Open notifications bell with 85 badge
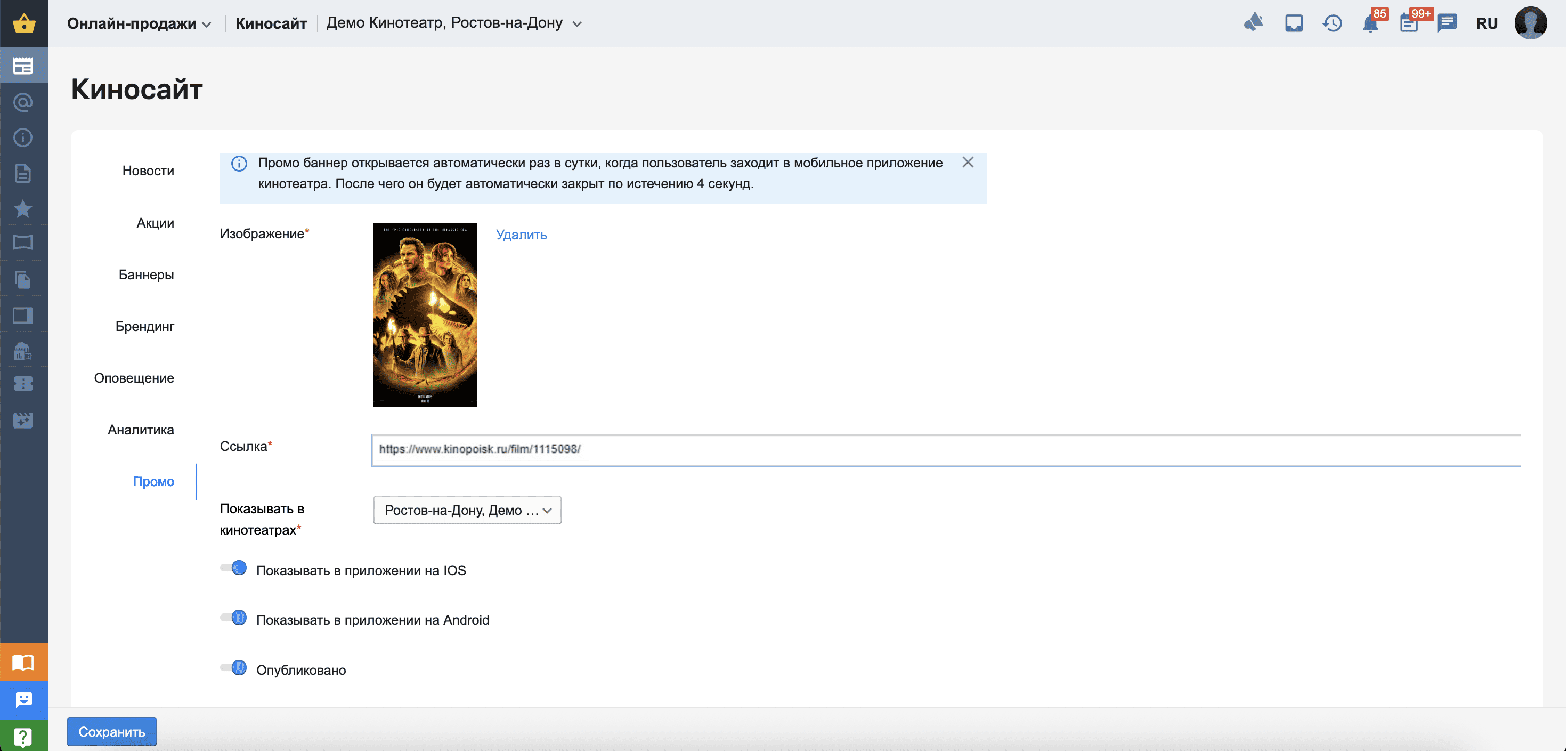Image resolution: width=1568 pixels, height=751 pixels. [x=1372, y=22]
